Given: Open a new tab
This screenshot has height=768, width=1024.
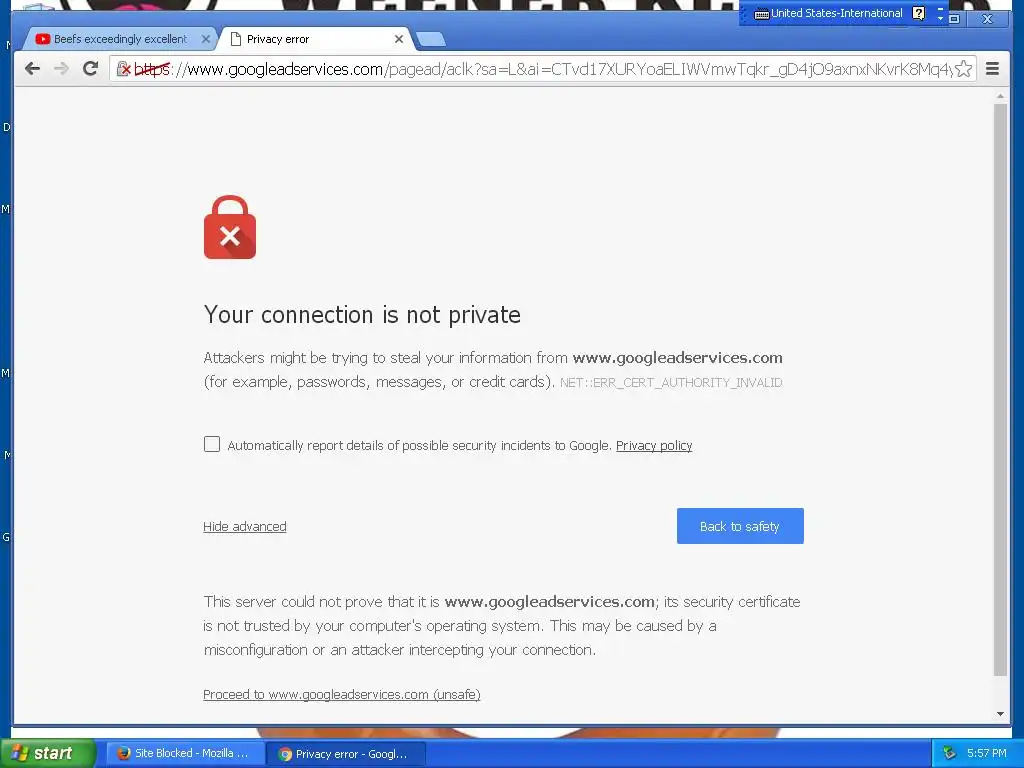Looking at the screenshot, I should click(431, 39).
